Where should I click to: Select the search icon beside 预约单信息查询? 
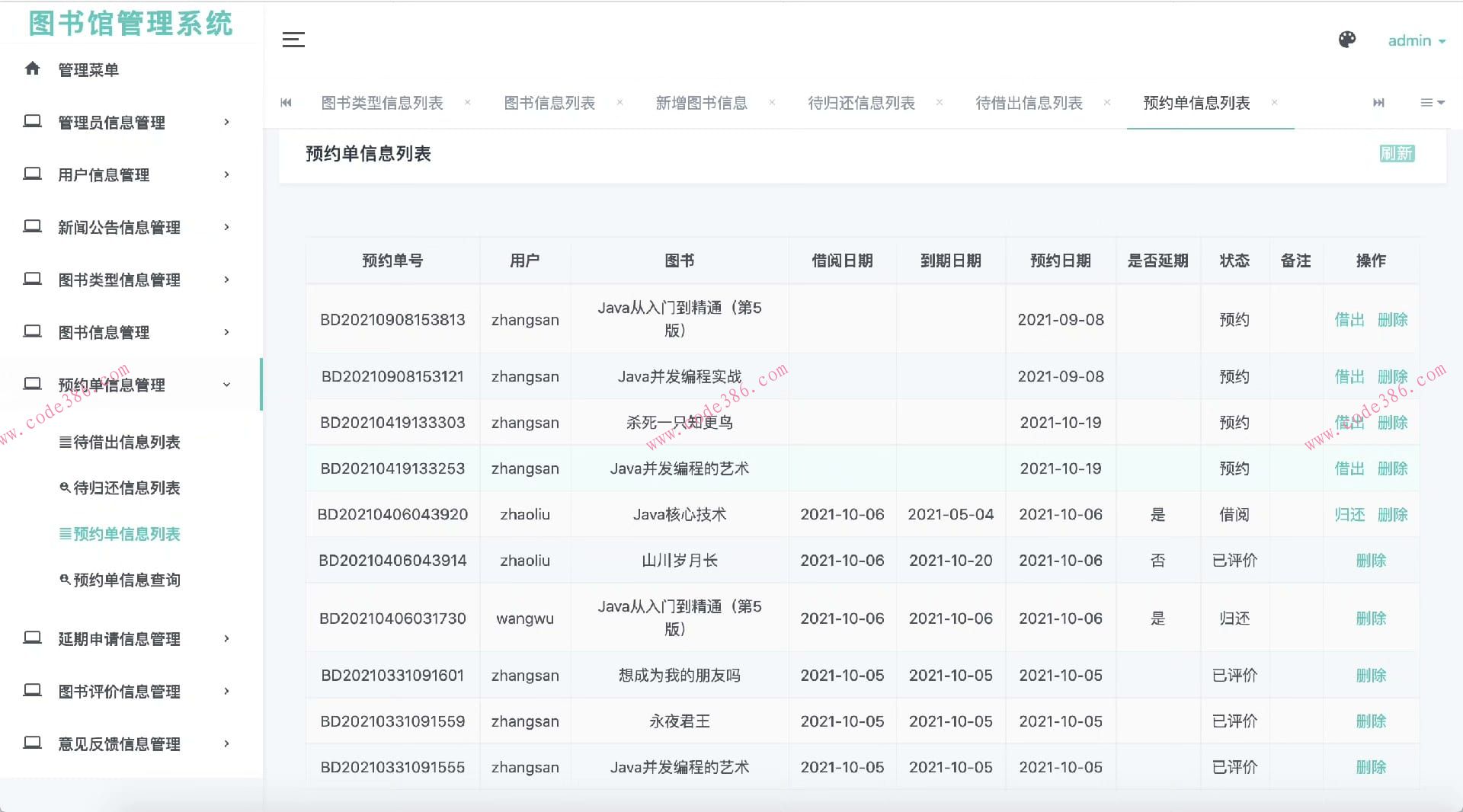pyautogui.click(x=64, y=580)
